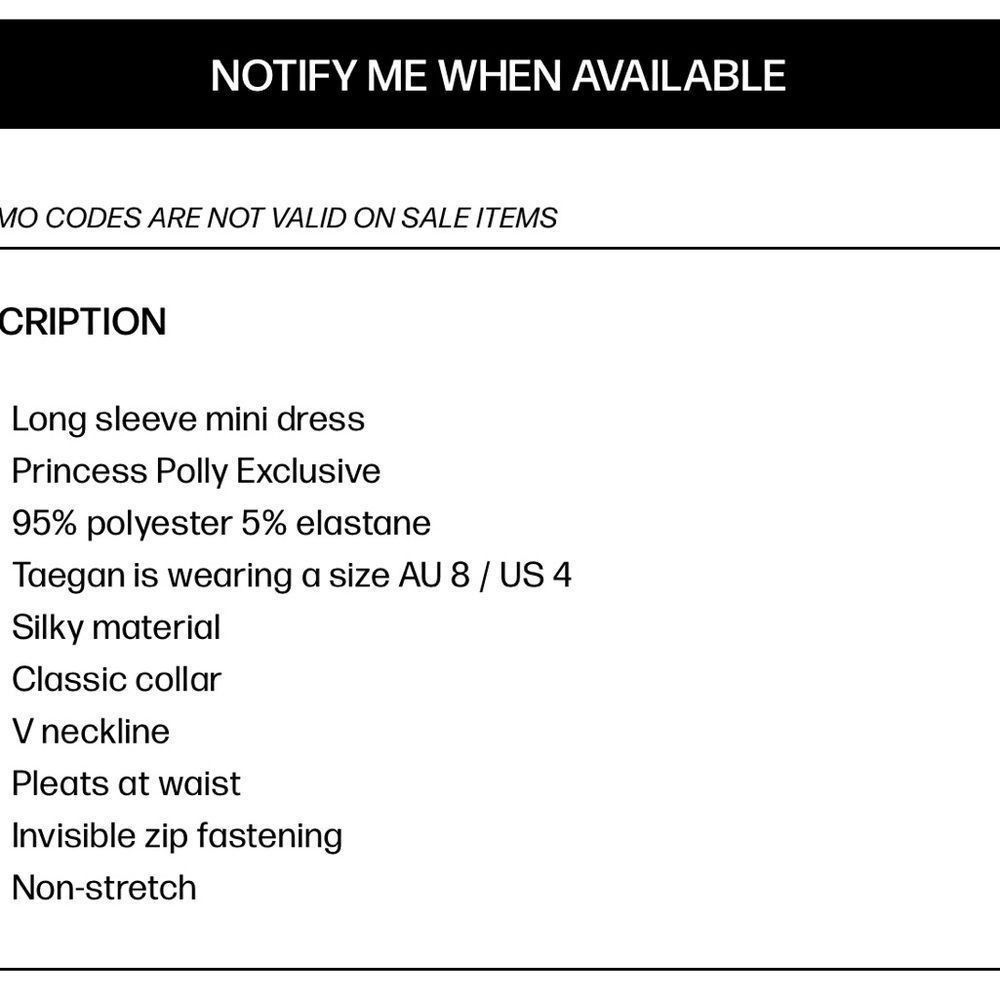The height and width of the screenshot is (1000, 1000).
Task: Click 'Classic collar' bullet text
Action: click(x=117, y=680)
